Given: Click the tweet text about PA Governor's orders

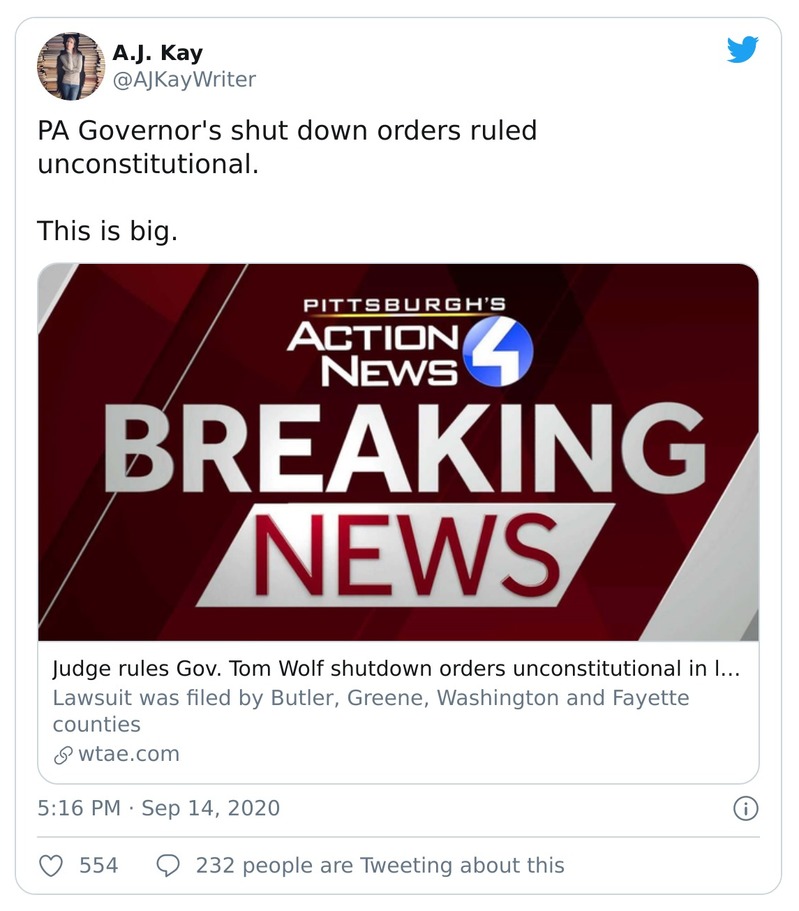Looking at the screenshot, I should [x=287, y=147].
